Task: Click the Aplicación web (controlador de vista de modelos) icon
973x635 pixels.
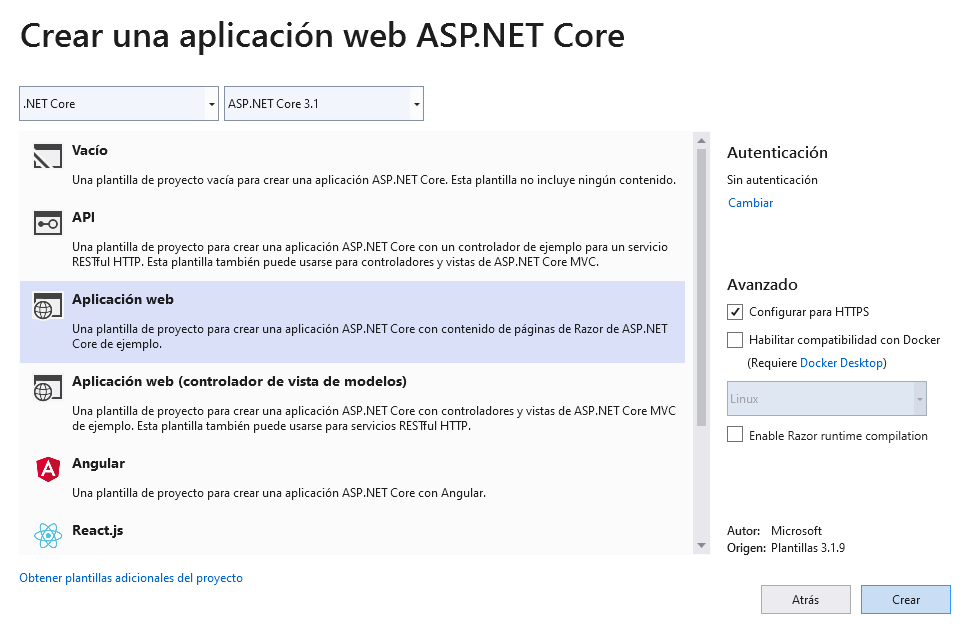Action: (46, 389)
